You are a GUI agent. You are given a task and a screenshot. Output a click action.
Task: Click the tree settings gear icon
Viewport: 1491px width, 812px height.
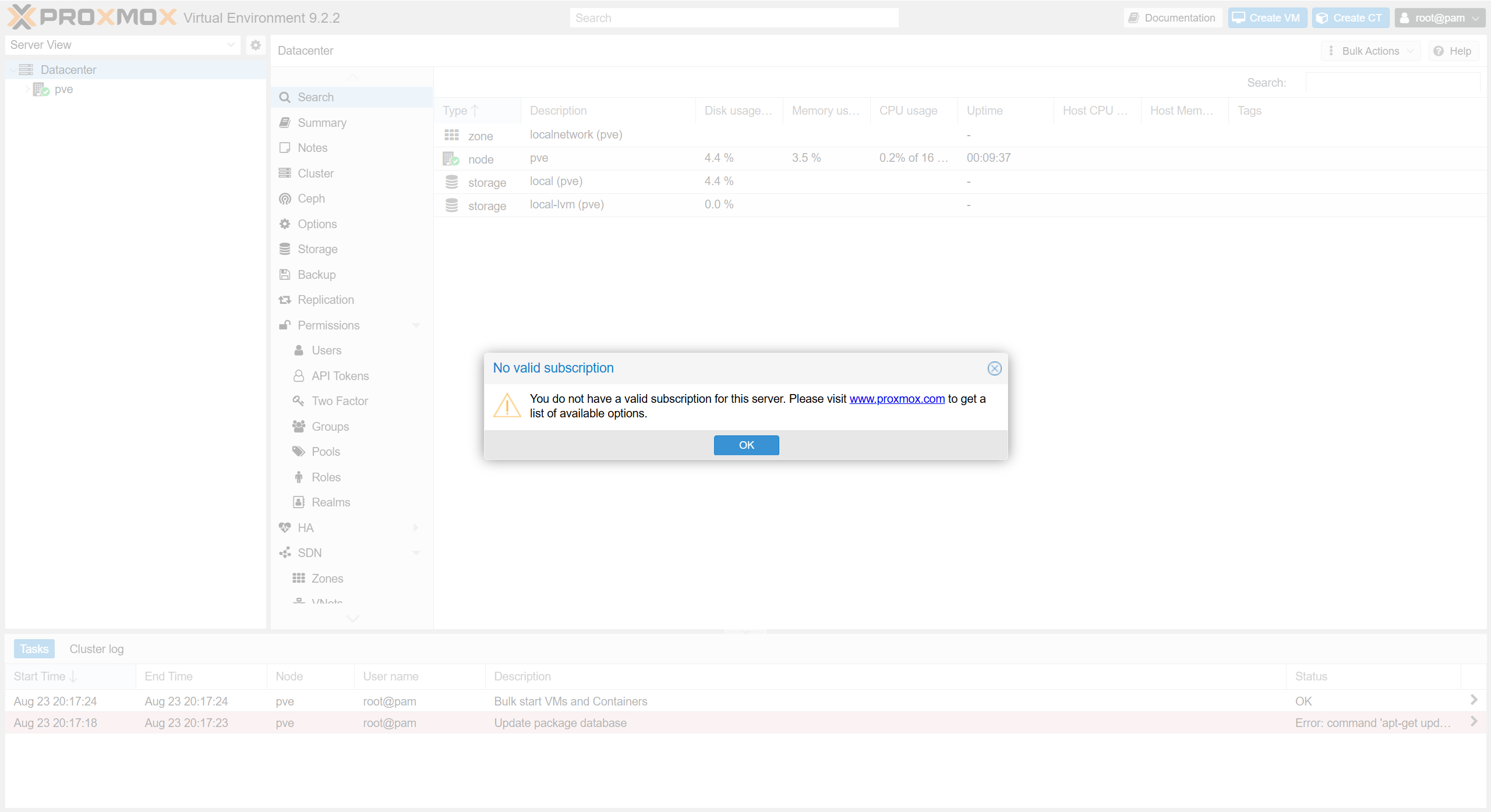pos(255,45)
